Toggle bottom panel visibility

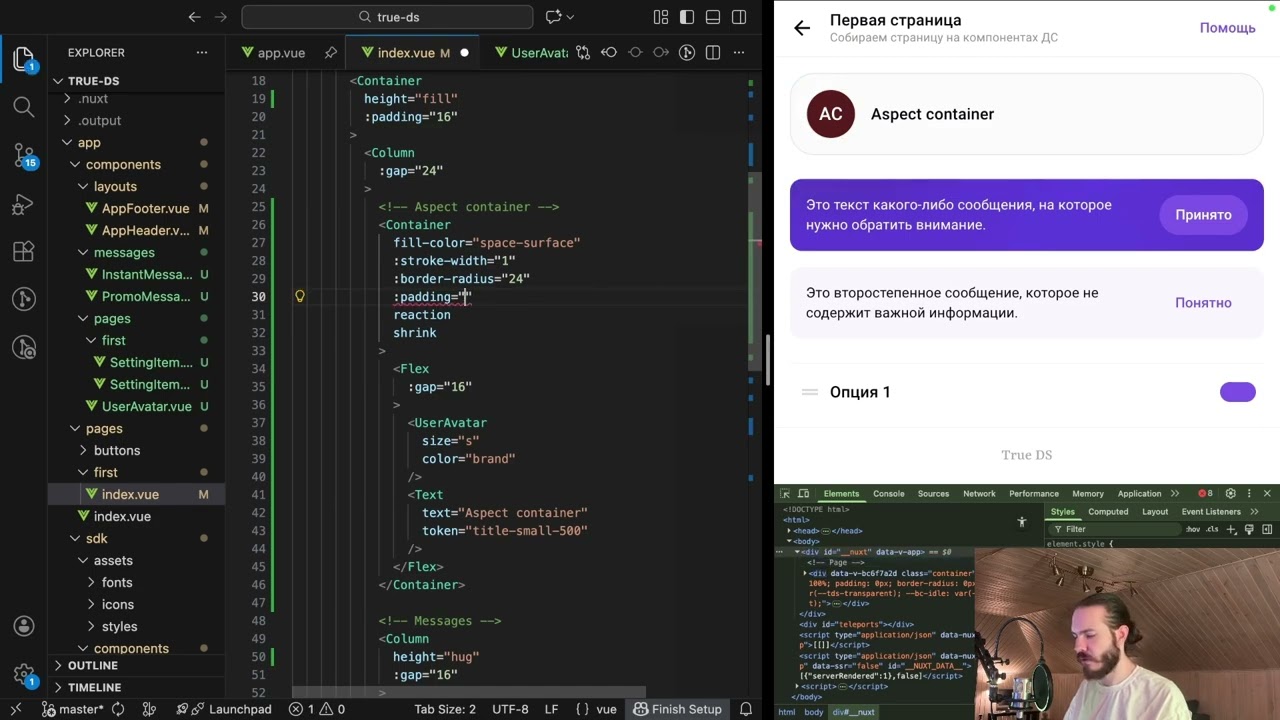click(x=713, y=17)
